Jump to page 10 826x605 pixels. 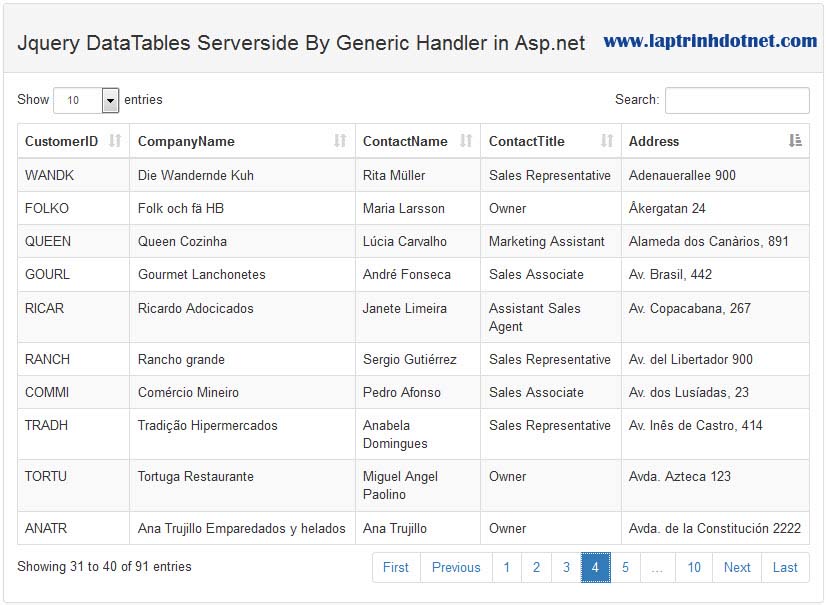point(694,567)
